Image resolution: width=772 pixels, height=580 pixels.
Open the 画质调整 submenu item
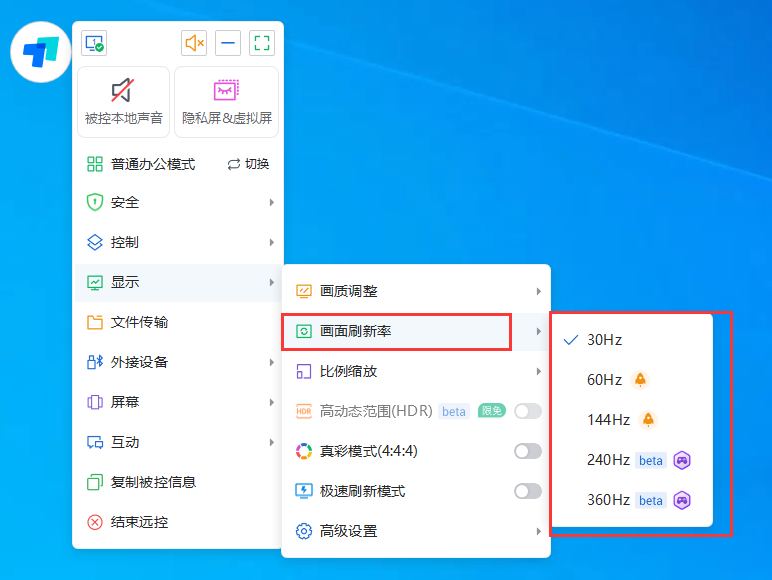pyautogui.click(x=416, y=291)
